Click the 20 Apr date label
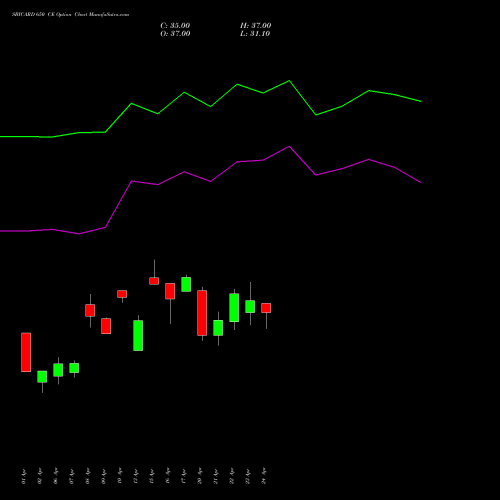 click(200, 476)
